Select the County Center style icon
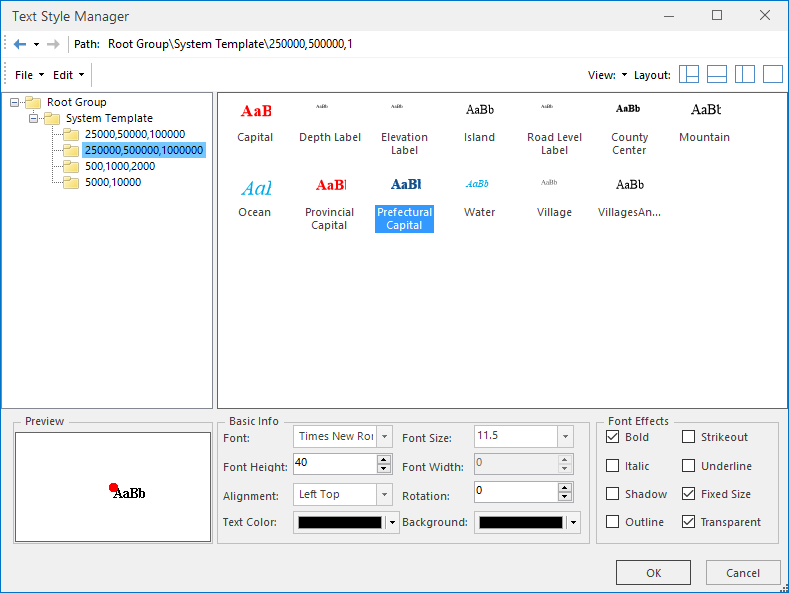This screenshot has width=789, height=593. (629, 109)
